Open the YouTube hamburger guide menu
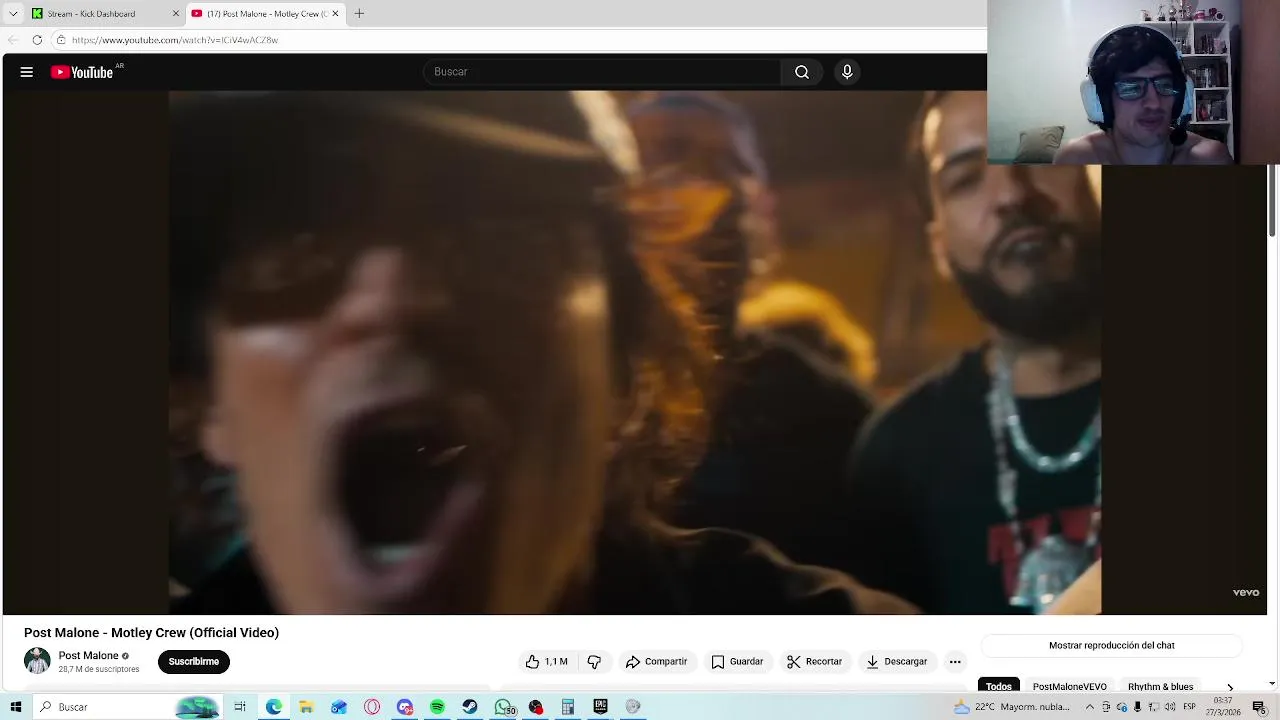Image resolution: width=1280 pixels, height=720 pixels. point(27,72)
